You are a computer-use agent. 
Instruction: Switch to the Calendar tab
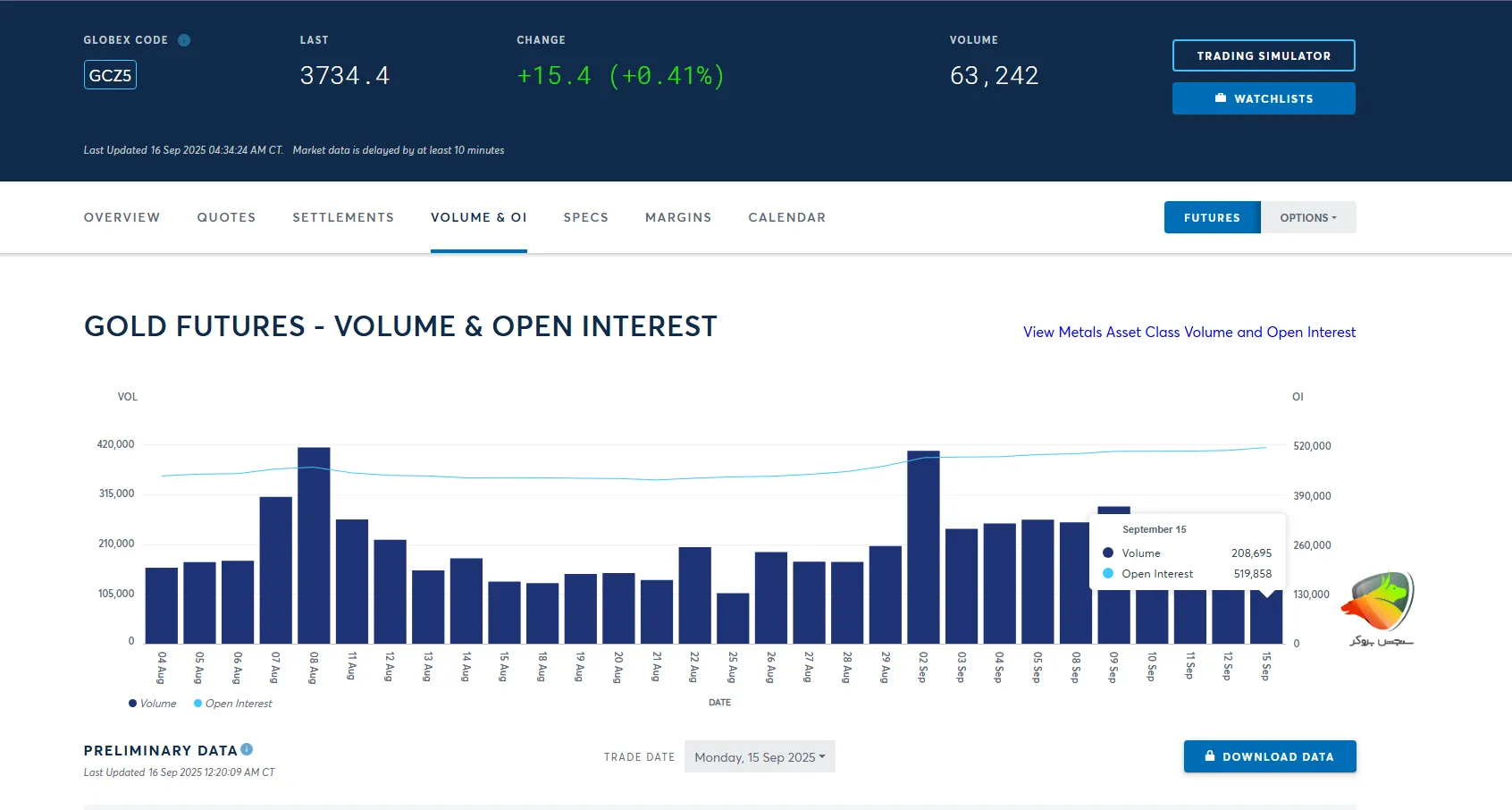coord(786,217)
